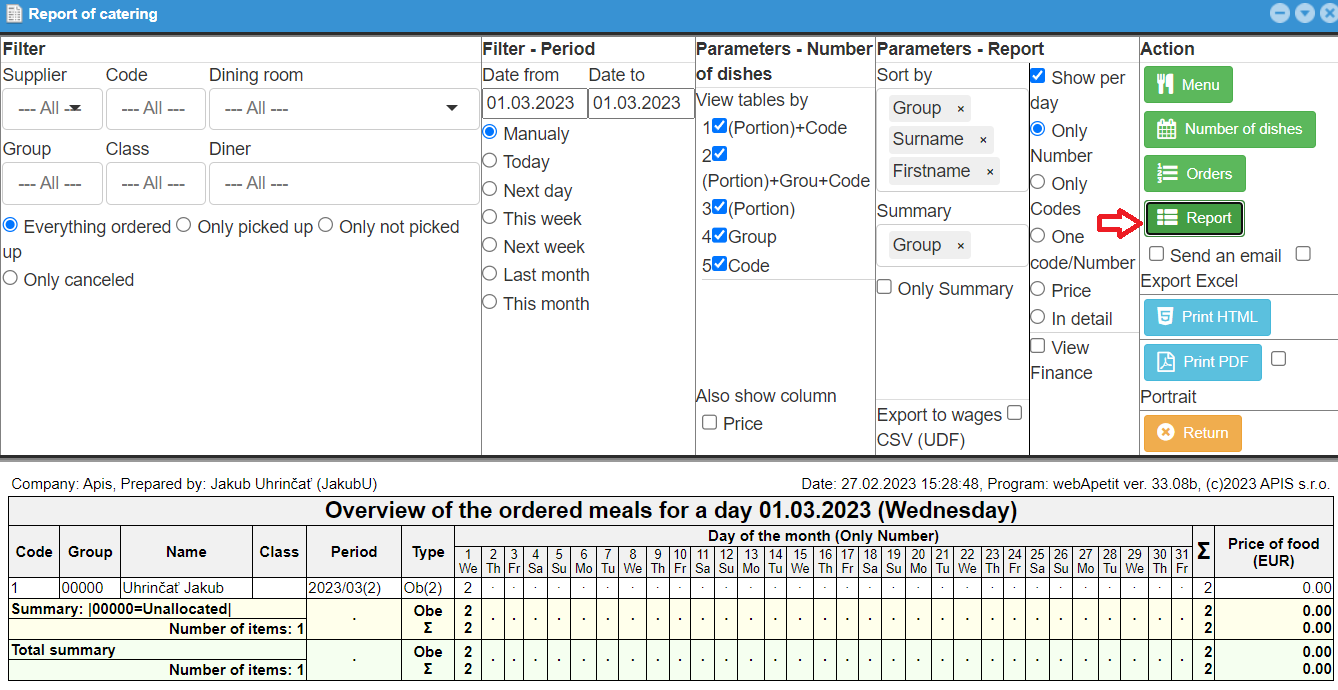Screen dimensions: 1338x690
Task: Generate report with green Report button
Action: click(1194, 218)
